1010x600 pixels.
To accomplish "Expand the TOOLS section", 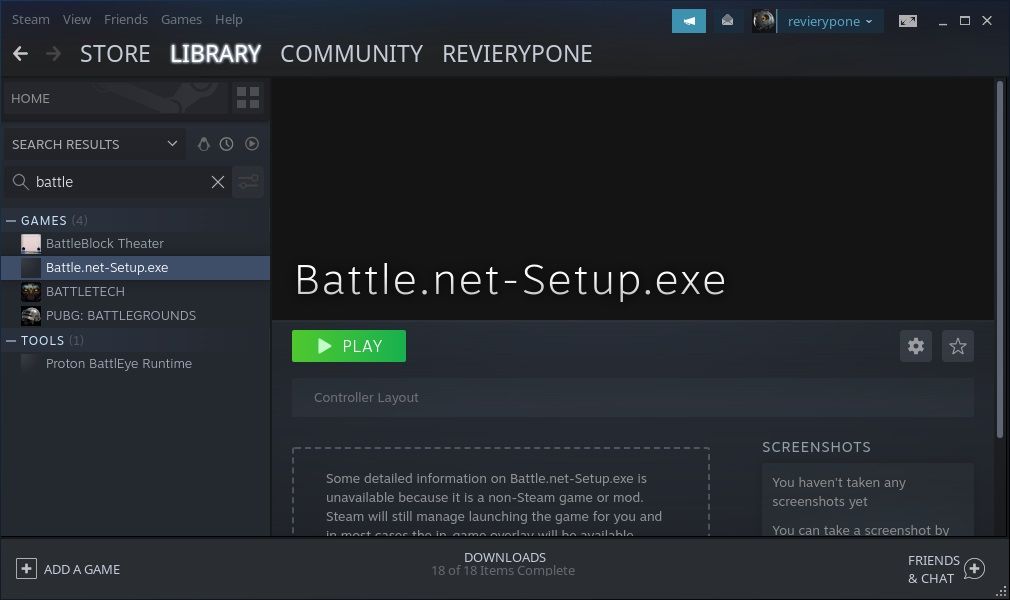I will (x=10, y=340).
